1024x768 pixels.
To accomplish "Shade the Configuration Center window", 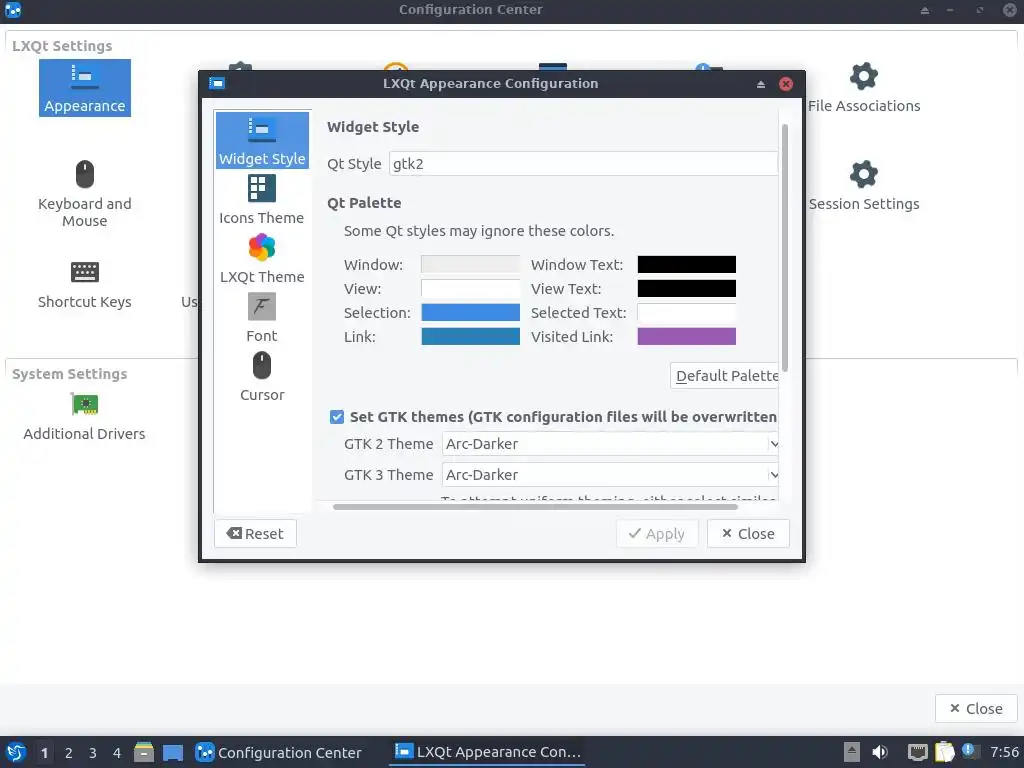I will pos(925,10).
